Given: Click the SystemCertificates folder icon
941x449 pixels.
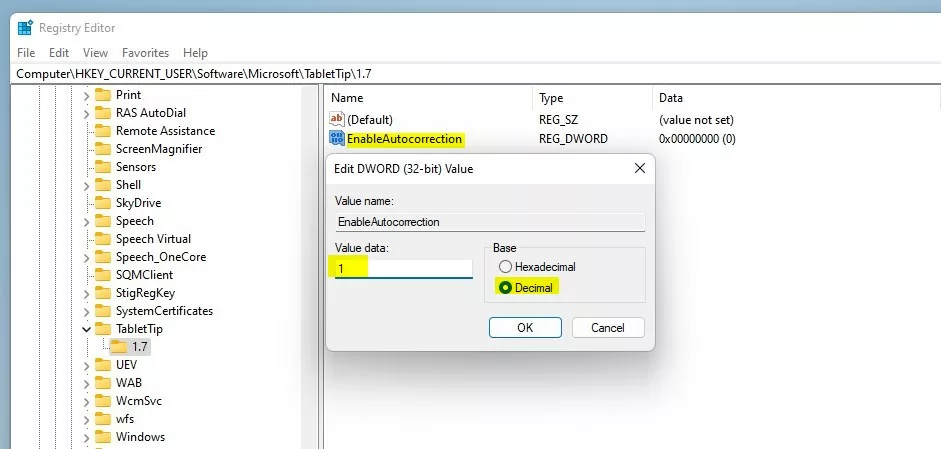Looking at the screenshot, I should click(103, 311).
